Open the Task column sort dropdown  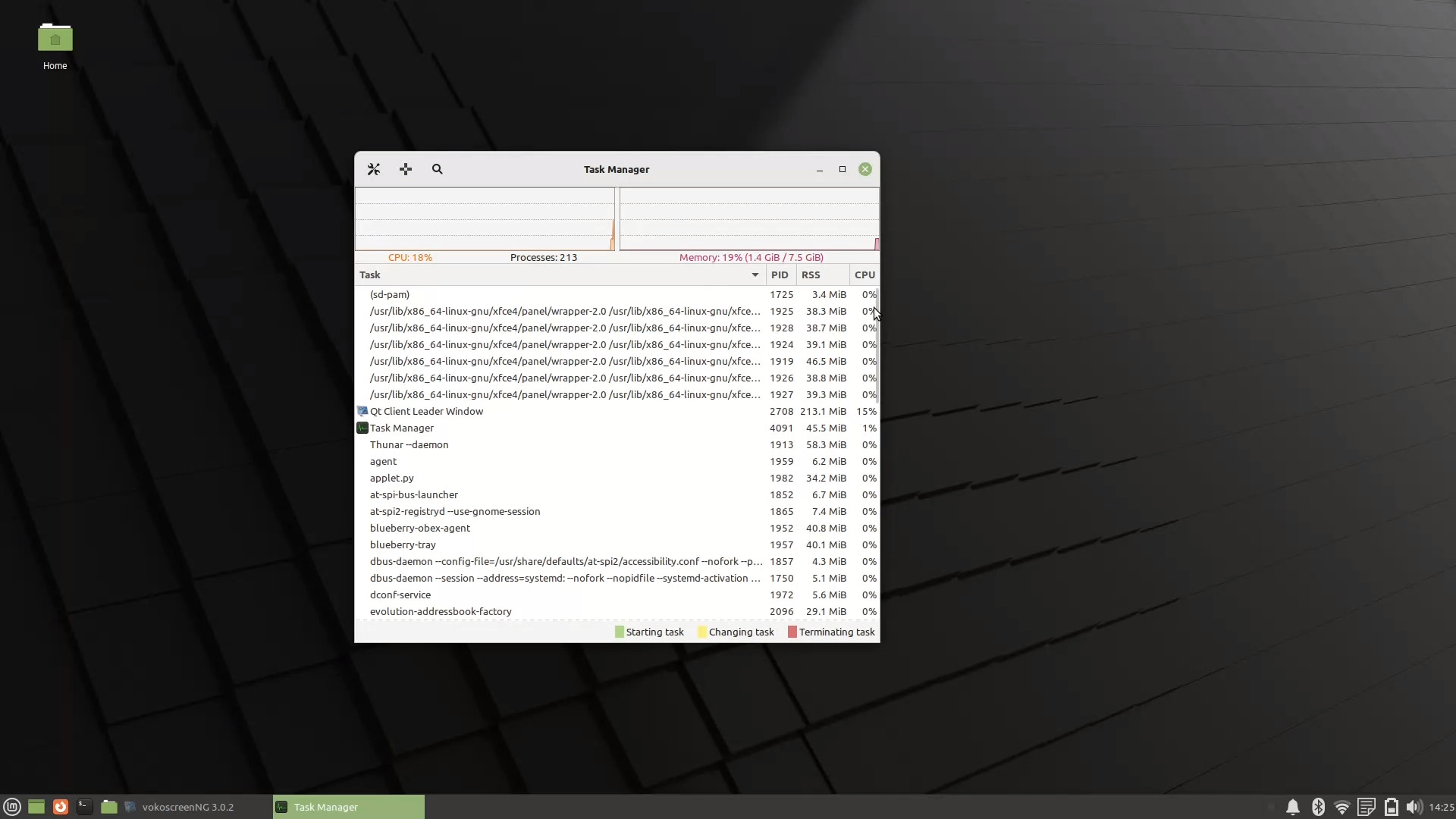(x=755, y=275)
